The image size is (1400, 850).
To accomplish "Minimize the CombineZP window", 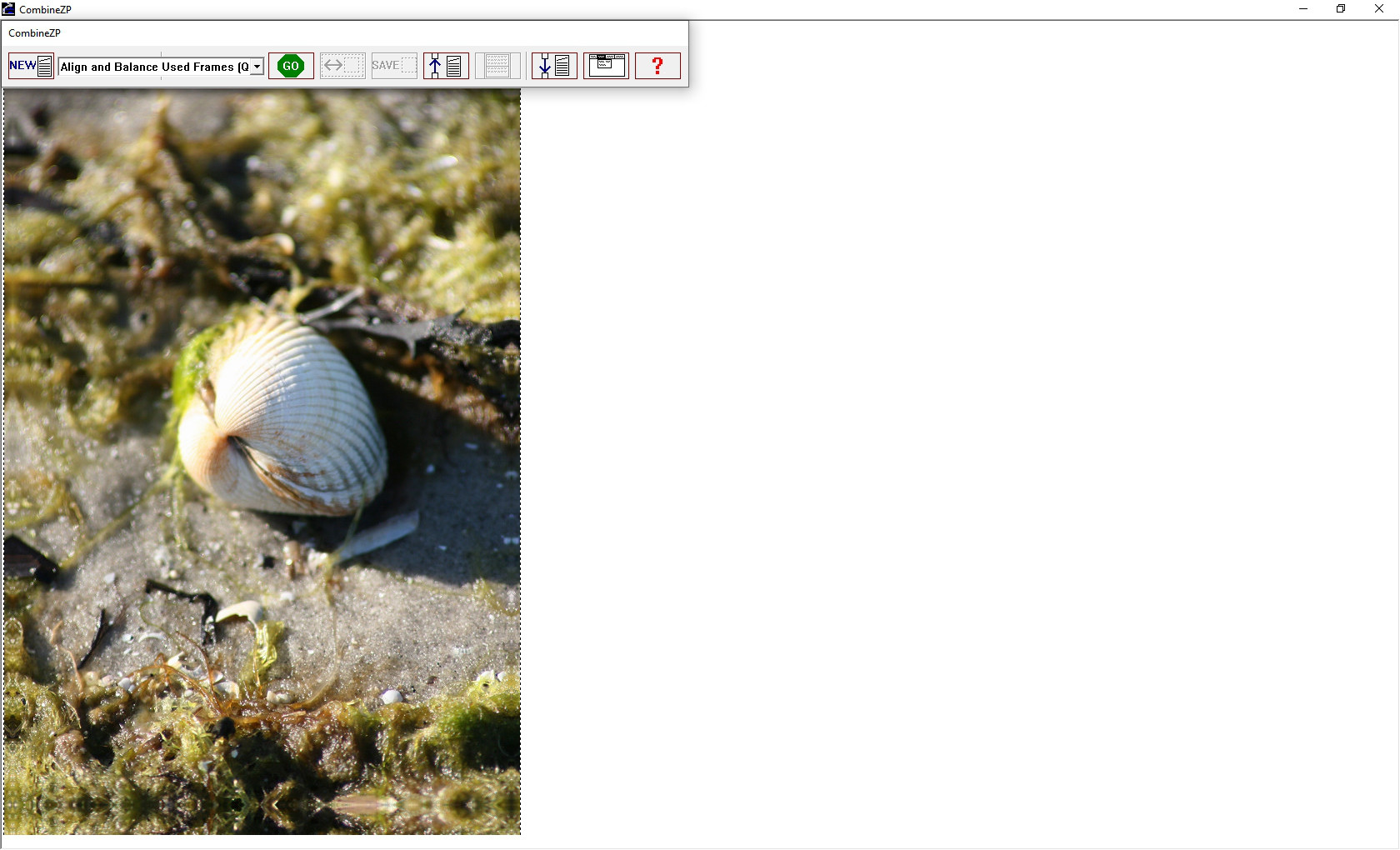I will pos(1302,9).
